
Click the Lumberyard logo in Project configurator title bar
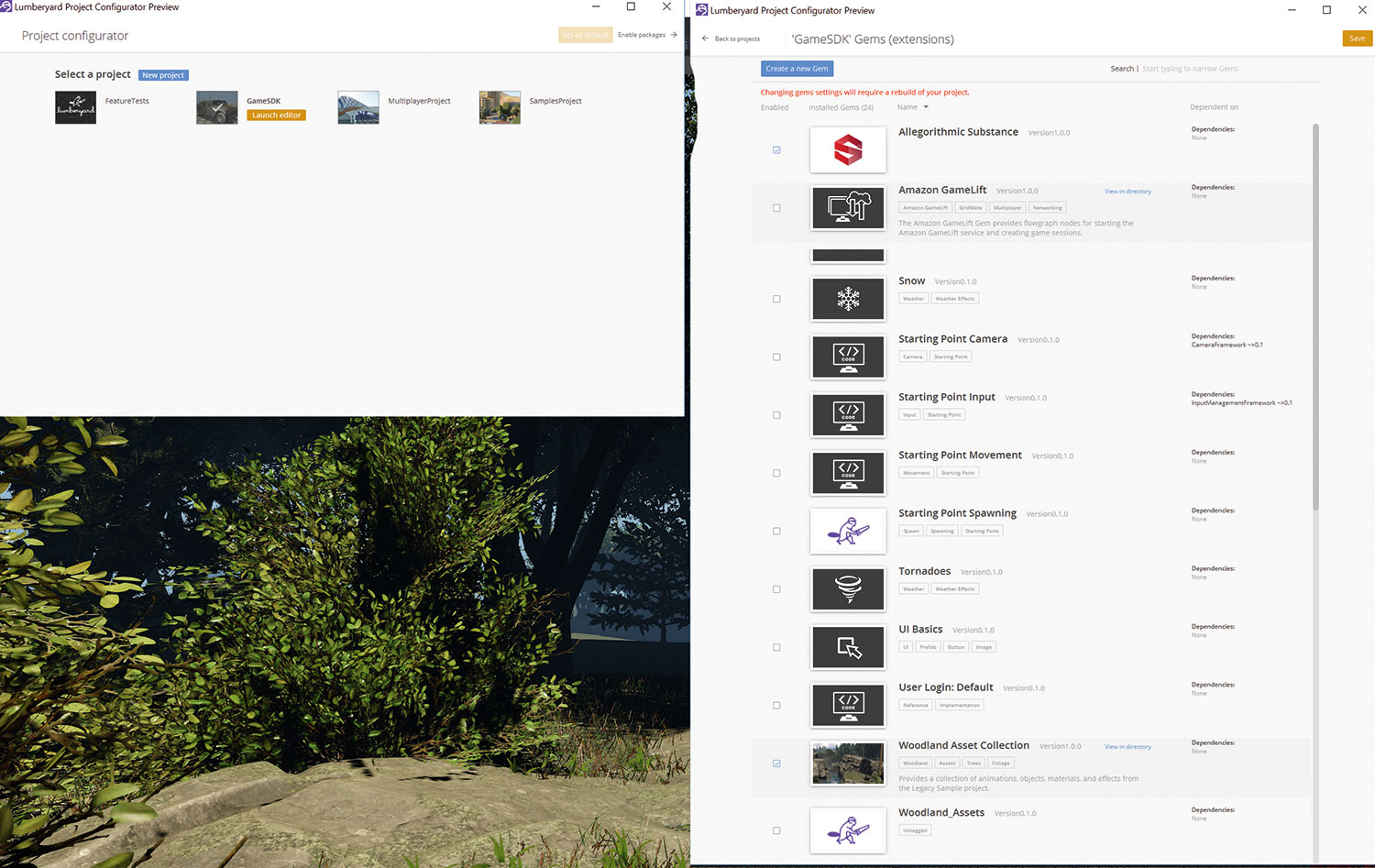coord(6,6)
